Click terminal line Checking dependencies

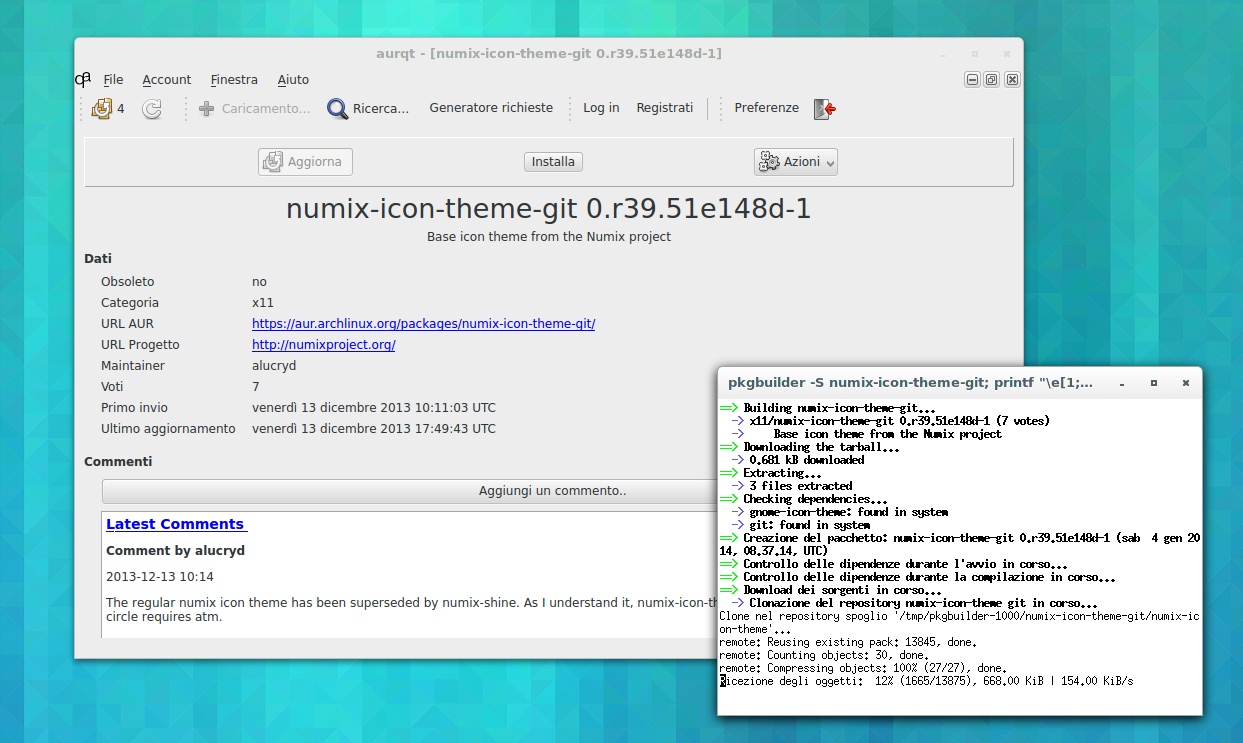click(803, 499)
